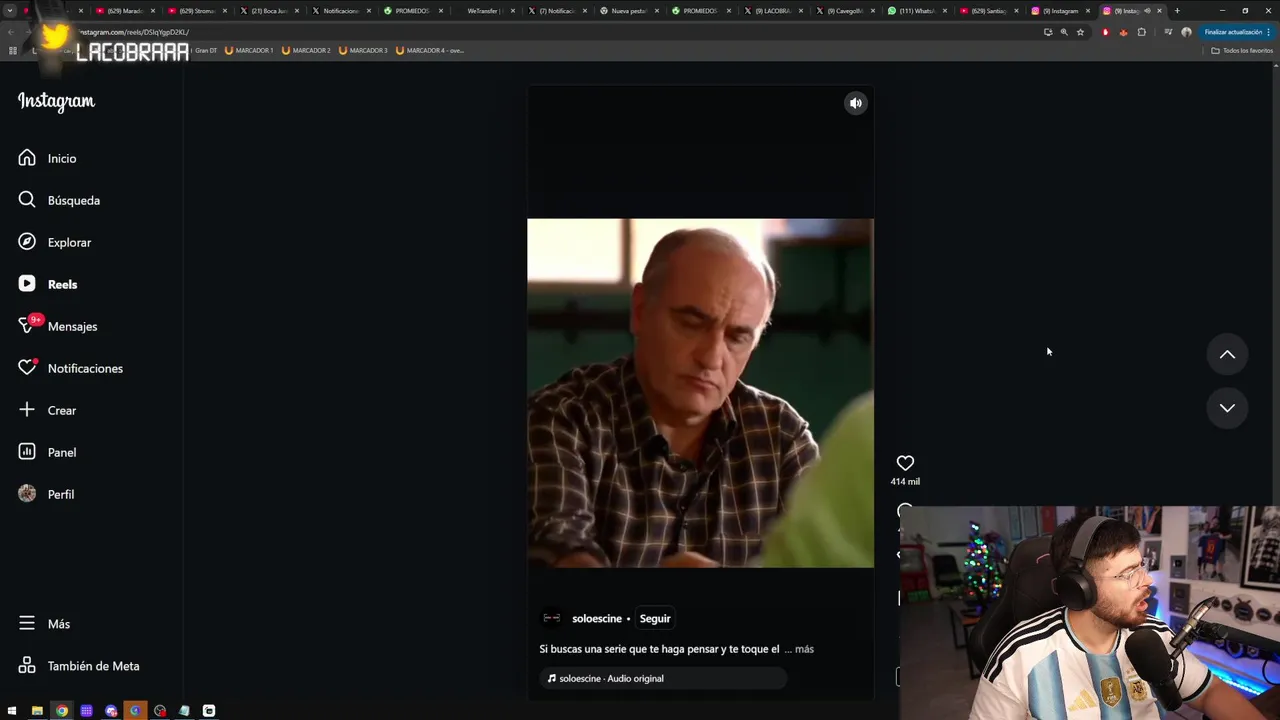1280x720 pixels.
Task: Select the Reels play icon
Action: point(27,284)
